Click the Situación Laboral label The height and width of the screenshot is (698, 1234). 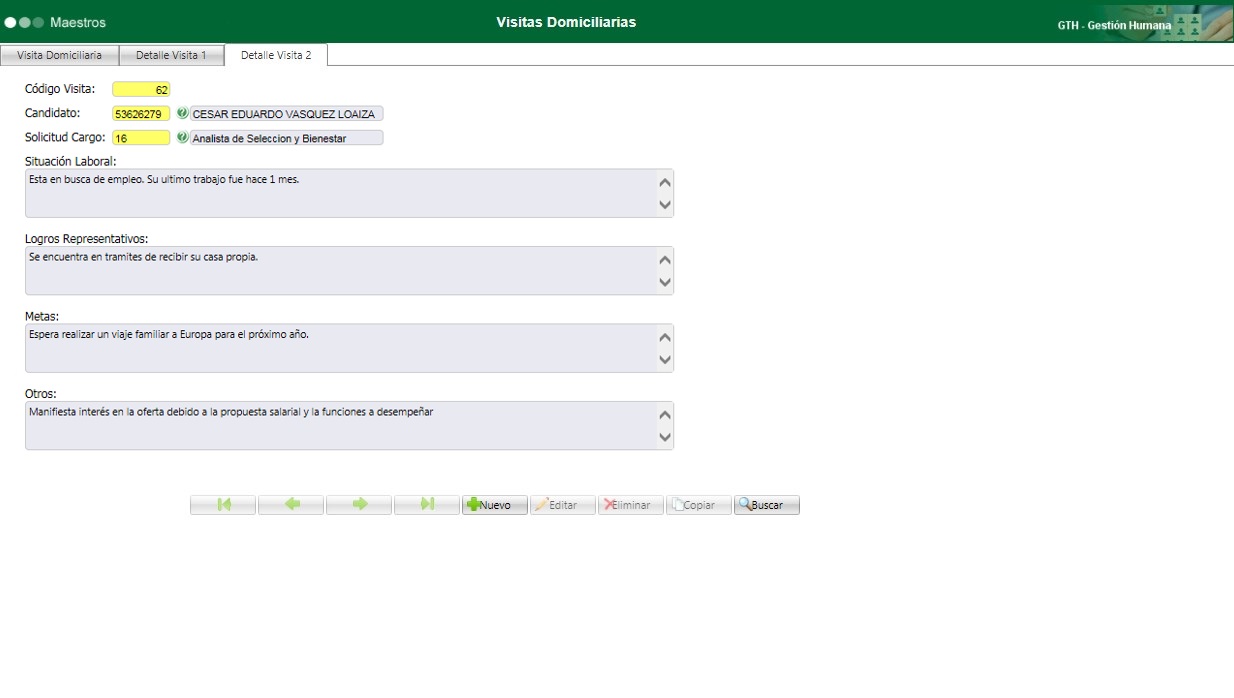pyautogui.click(x=71, y=161)
